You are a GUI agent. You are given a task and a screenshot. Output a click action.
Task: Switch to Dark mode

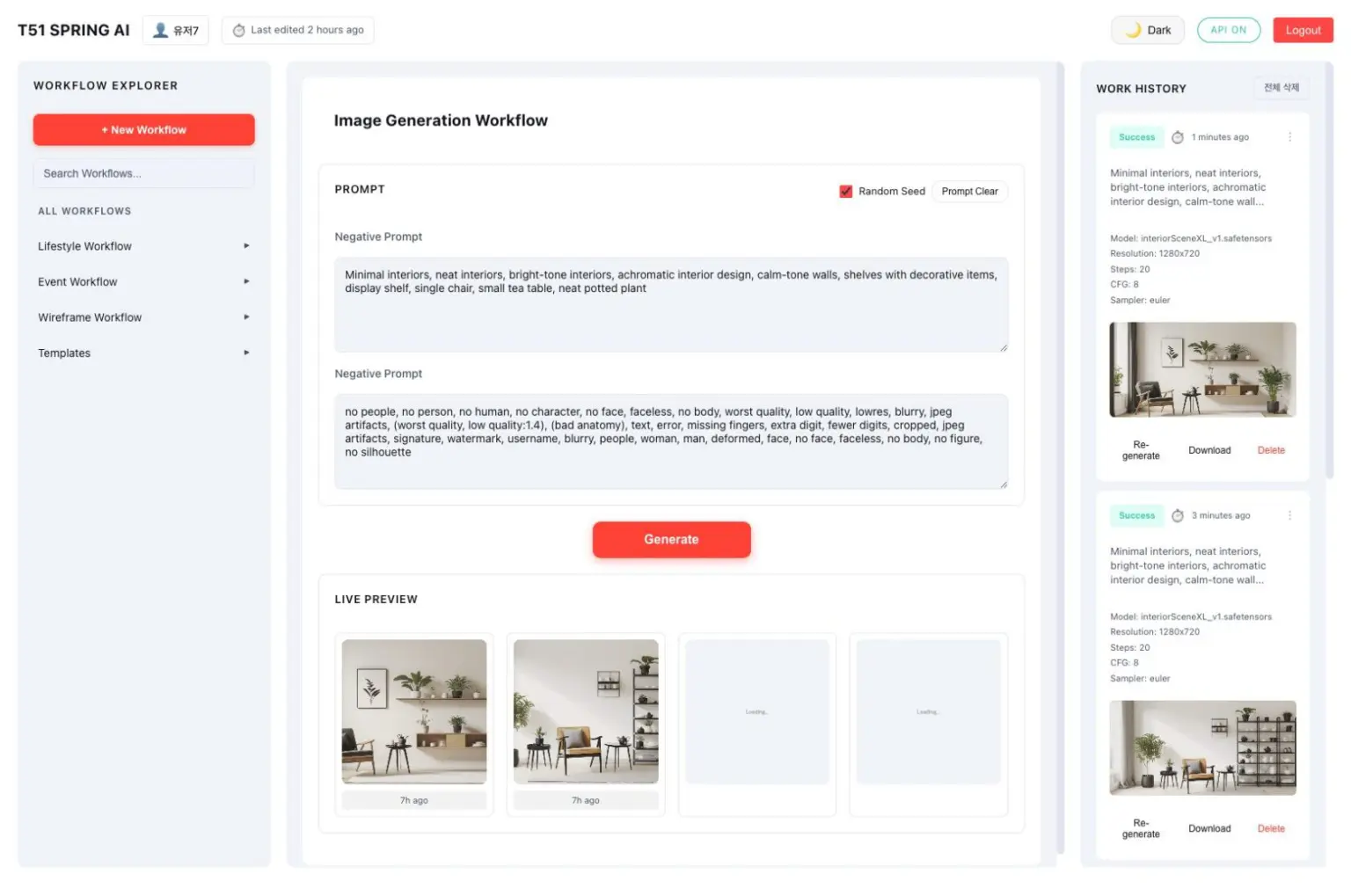pos(1148,30)
